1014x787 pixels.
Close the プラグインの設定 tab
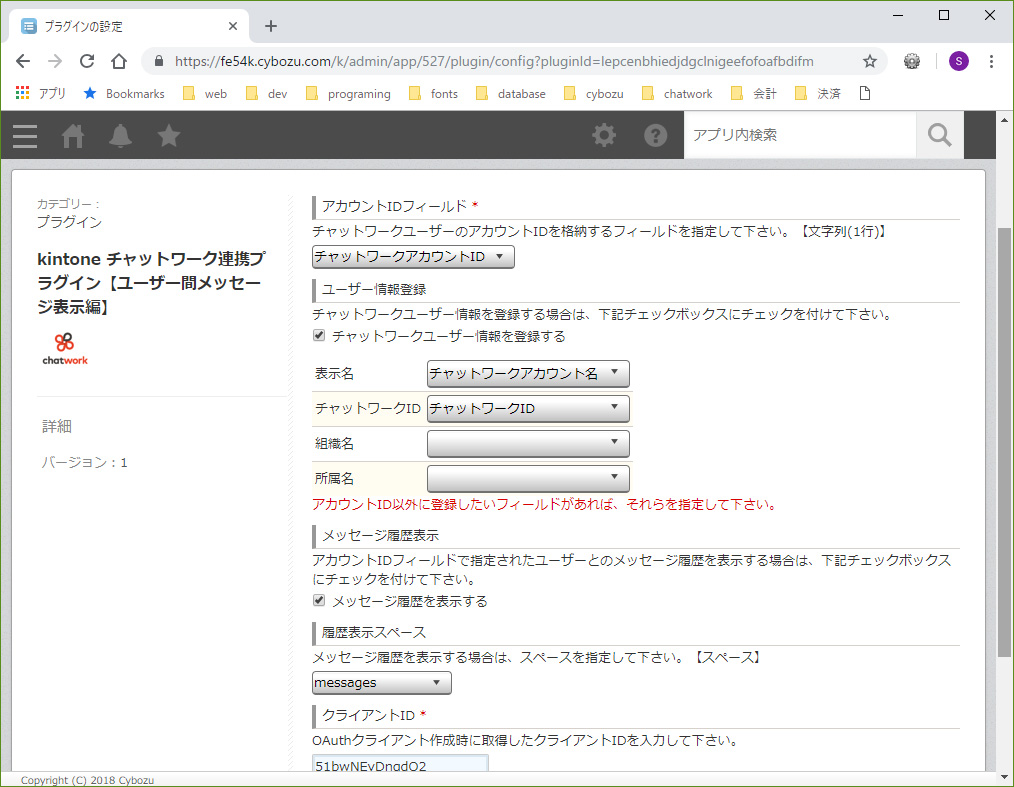(233, 26)
